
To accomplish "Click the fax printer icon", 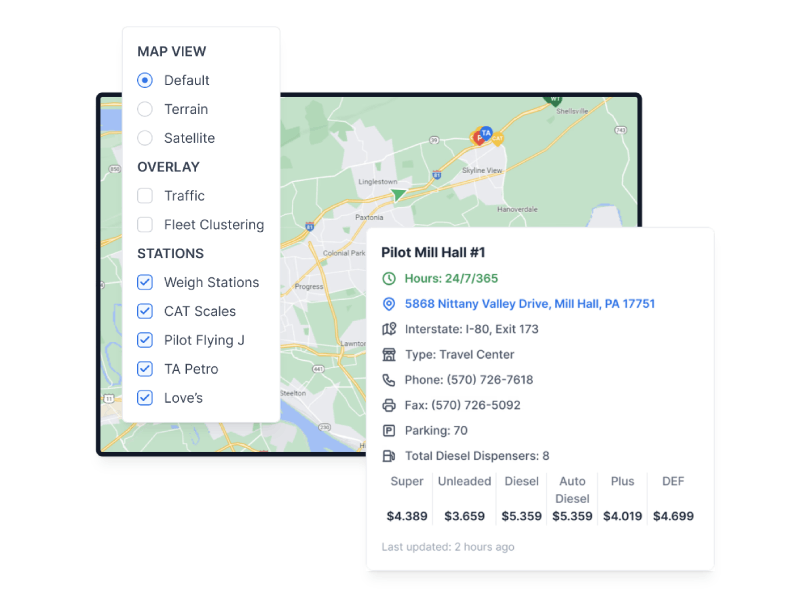I will click(389, 406).
